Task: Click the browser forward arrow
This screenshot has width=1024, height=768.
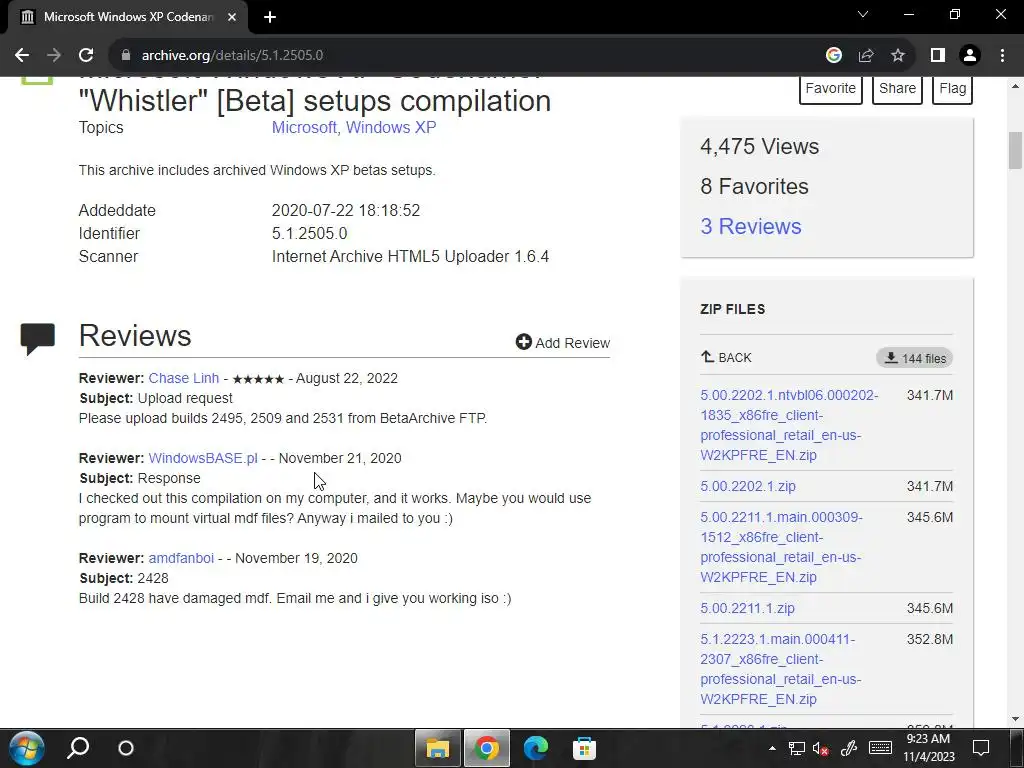Action: (54, 56)
